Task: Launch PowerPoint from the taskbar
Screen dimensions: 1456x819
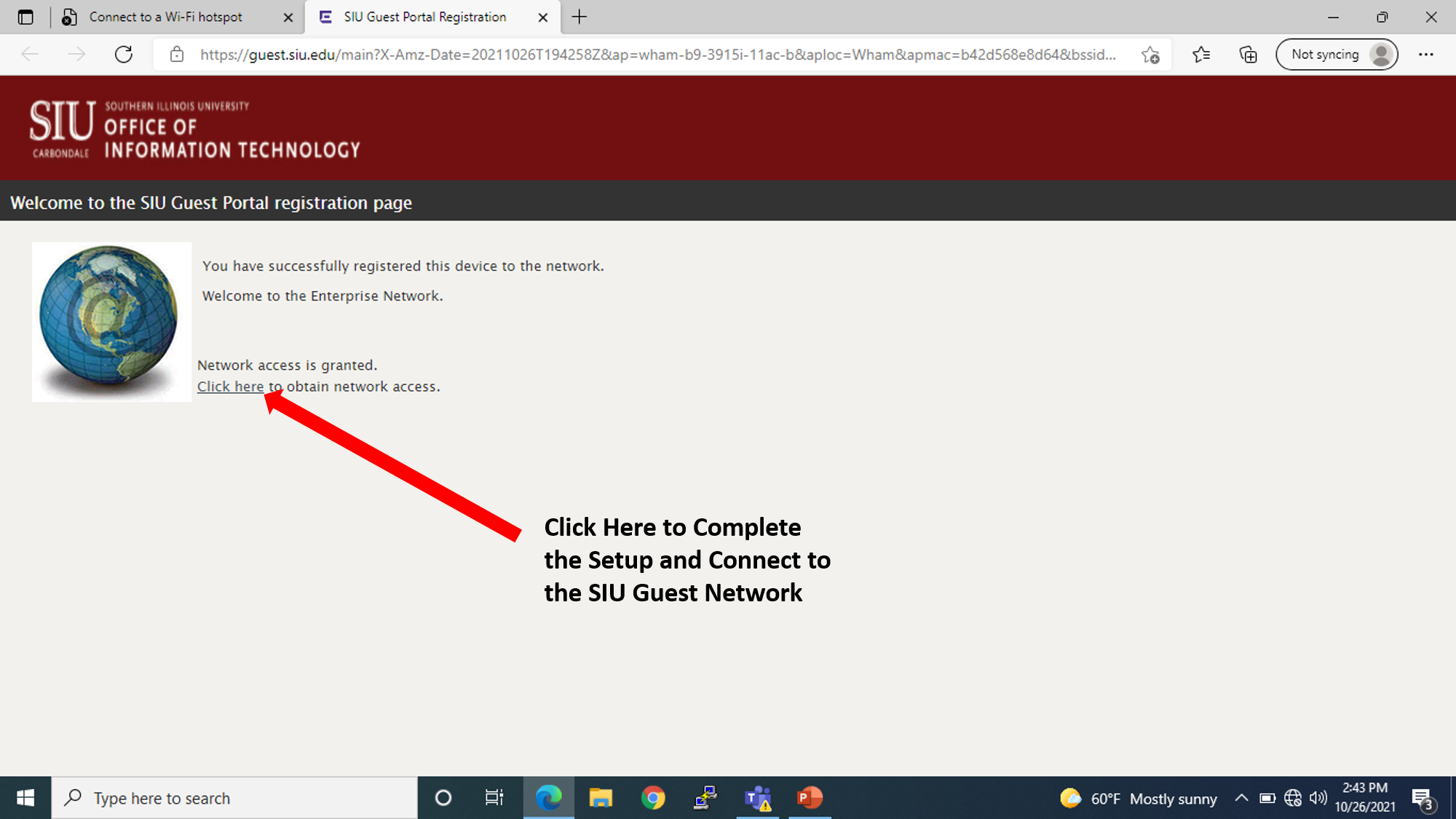Action: [x=810, y=798]
